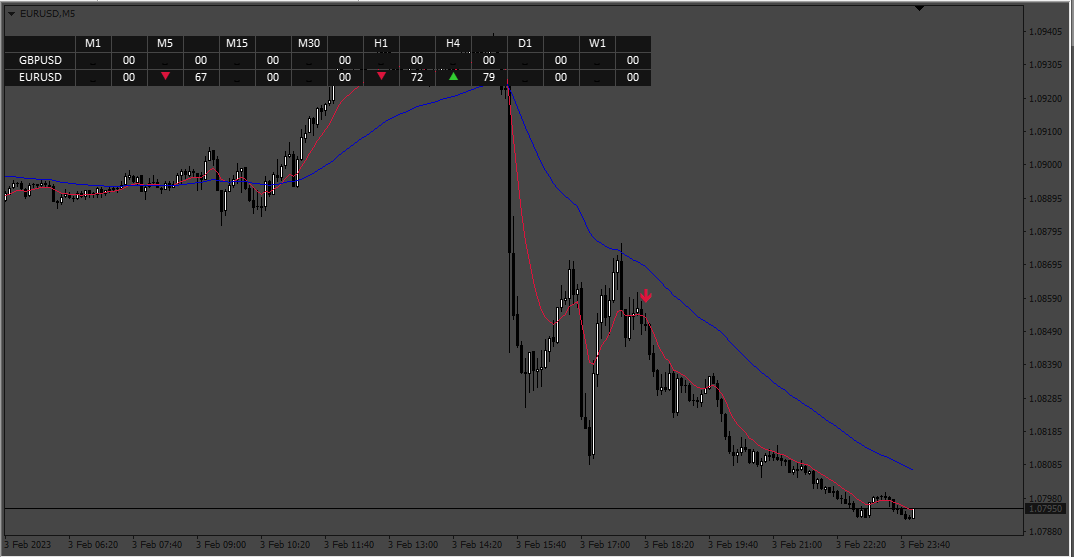The image size is (1074, 557).
Task: Select the W1 timeframe column header
Action: point(597,43)
